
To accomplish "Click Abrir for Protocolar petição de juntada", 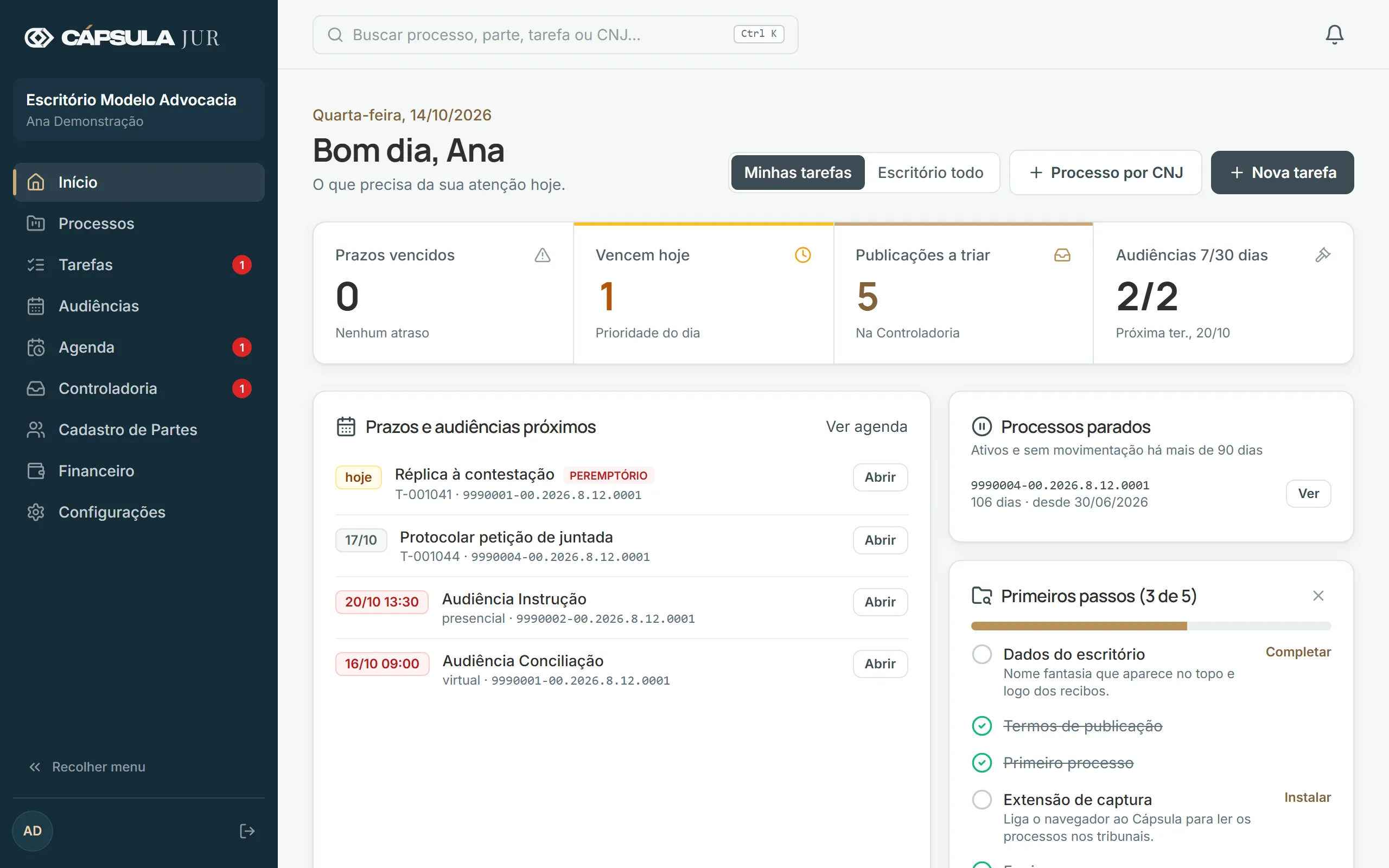I will click(x=880, y=540).
